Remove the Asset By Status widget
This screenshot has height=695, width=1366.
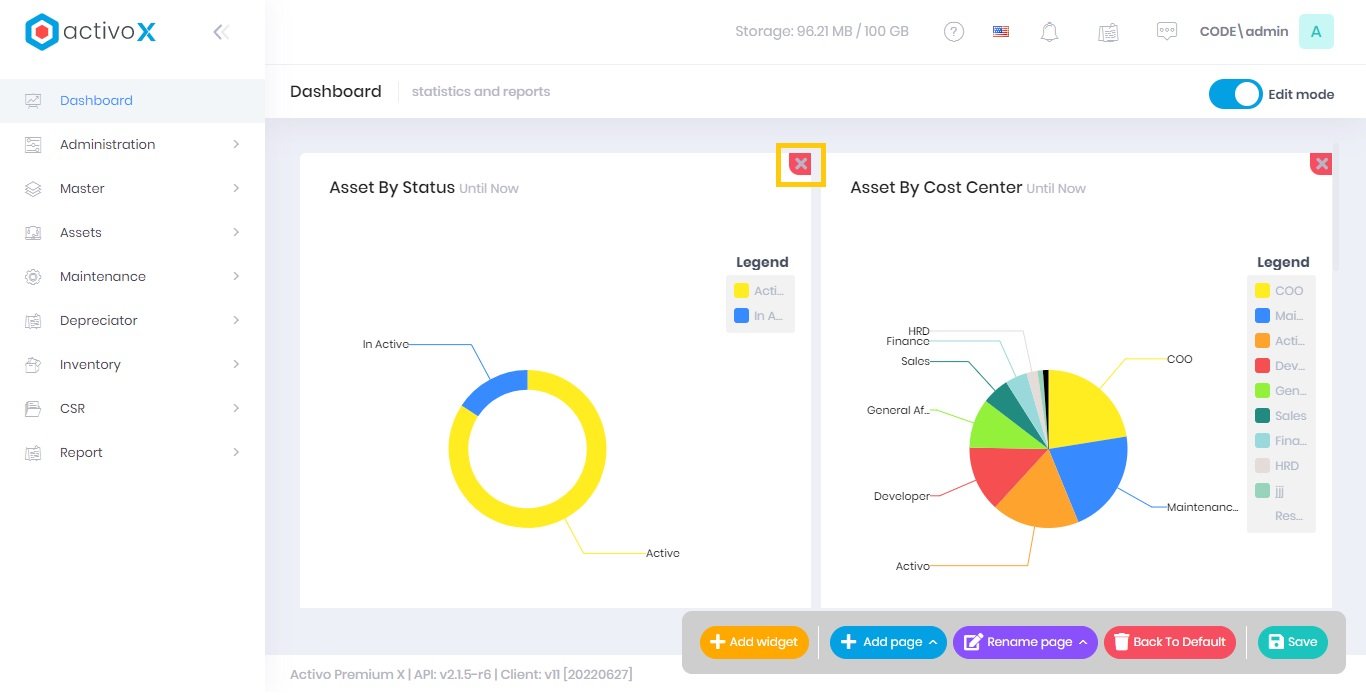tap(801, 164)
